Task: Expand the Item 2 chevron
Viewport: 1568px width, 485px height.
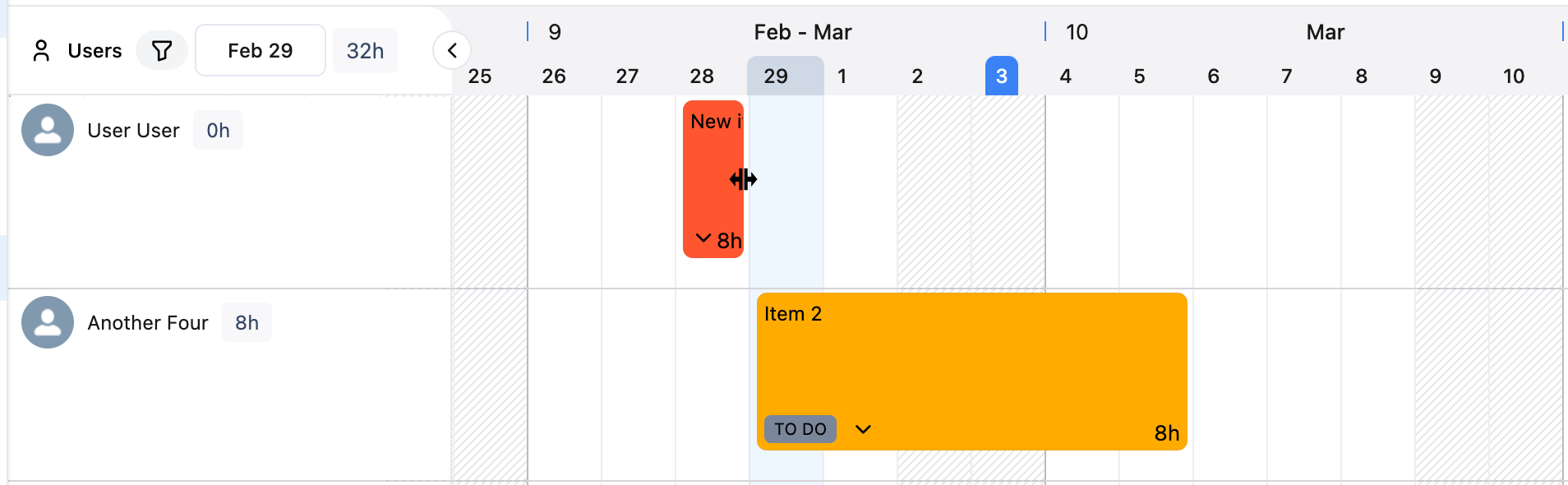Action: tap(863, 429)
